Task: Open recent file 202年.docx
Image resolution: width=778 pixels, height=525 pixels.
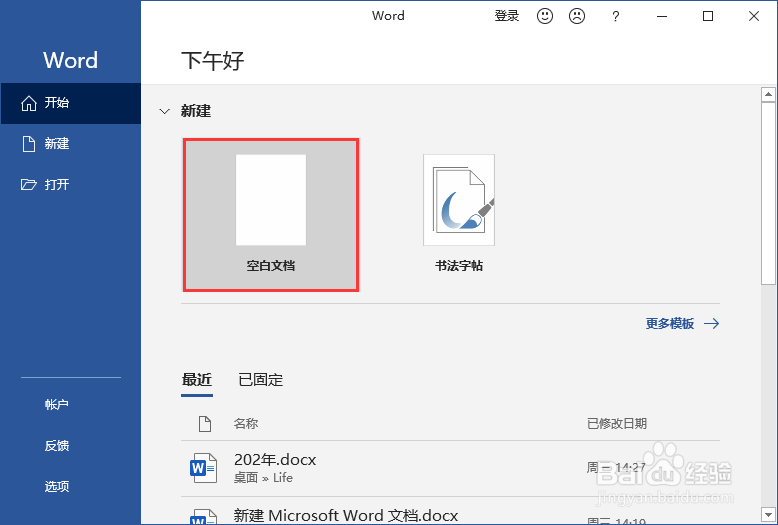Action: tap(451, 468)
